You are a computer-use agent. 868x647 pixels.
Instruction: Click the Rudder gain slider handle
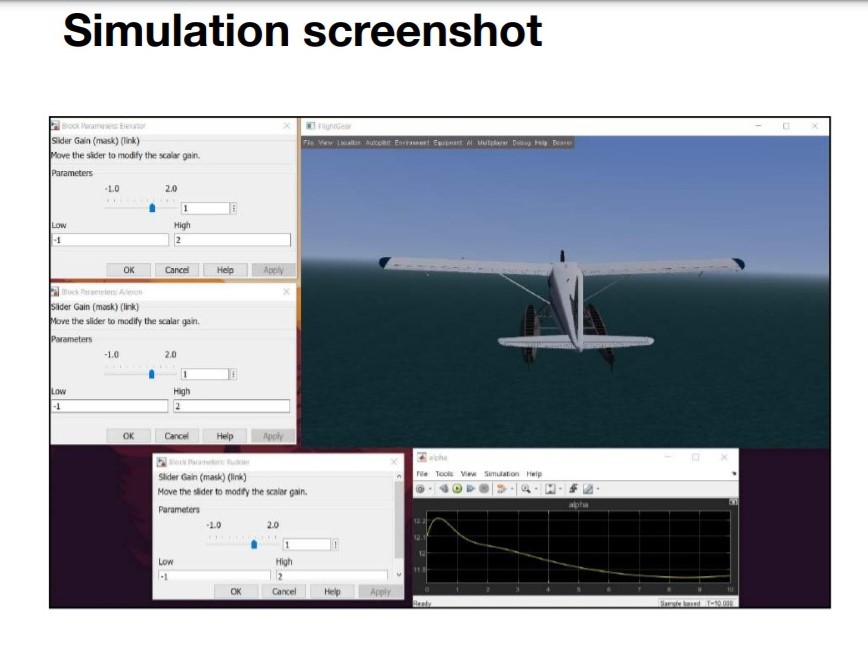[x=254, y=544]
